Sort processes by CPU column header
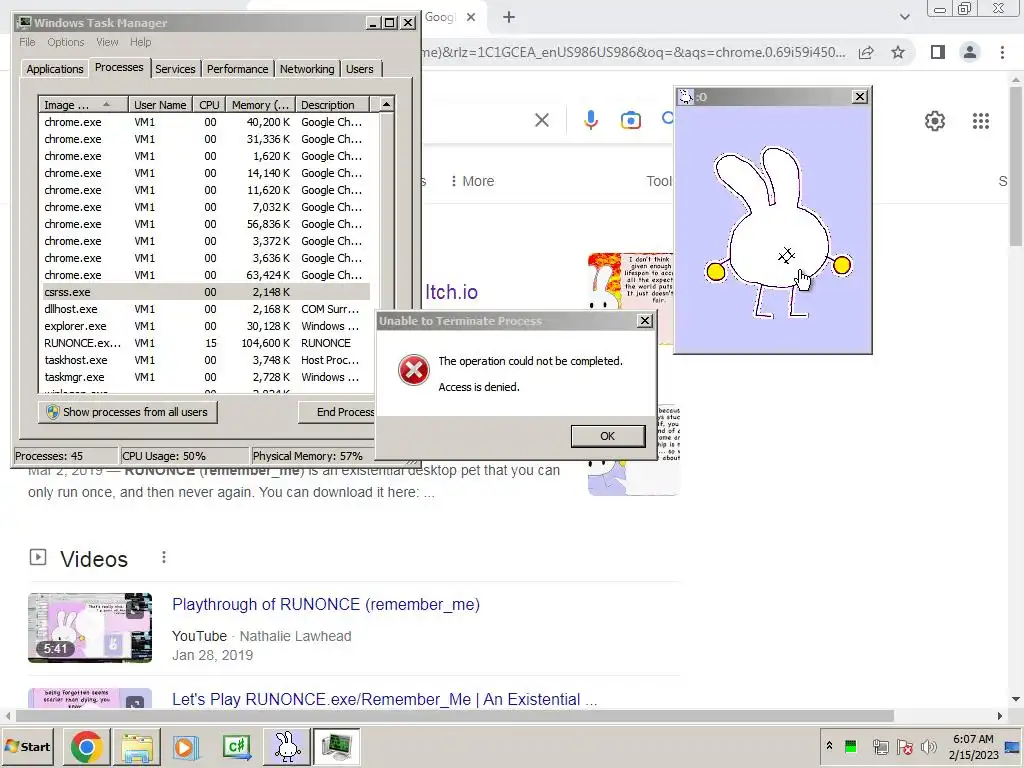 (x=209, y=104)
